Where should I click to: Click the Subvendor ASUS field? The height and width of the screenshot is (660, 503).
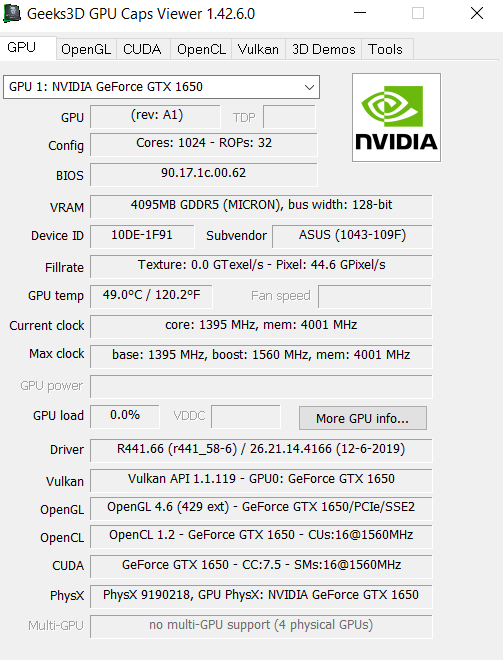[352, 236]
